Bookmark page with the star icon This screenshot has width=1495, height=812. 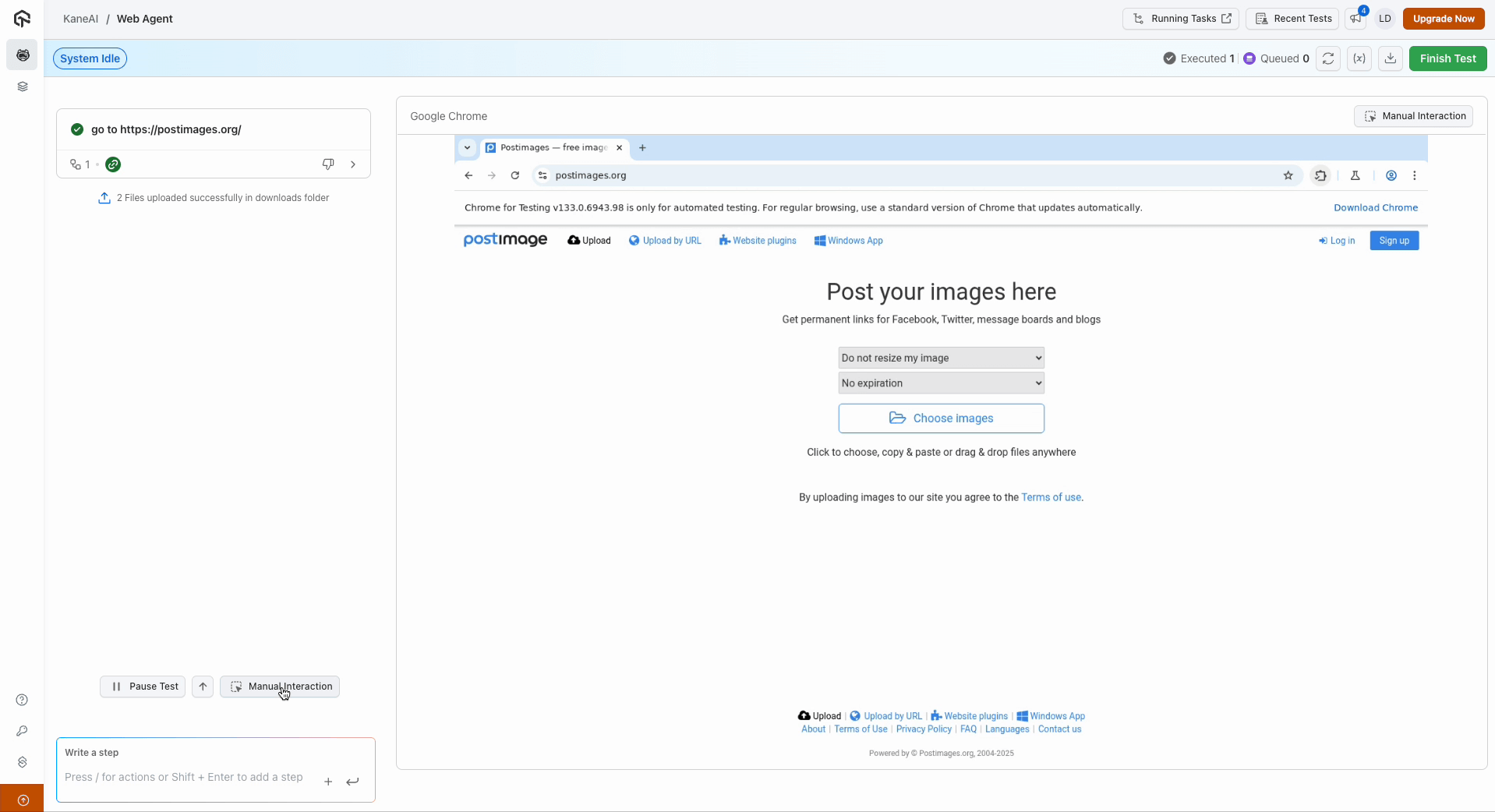(1288, 175)
